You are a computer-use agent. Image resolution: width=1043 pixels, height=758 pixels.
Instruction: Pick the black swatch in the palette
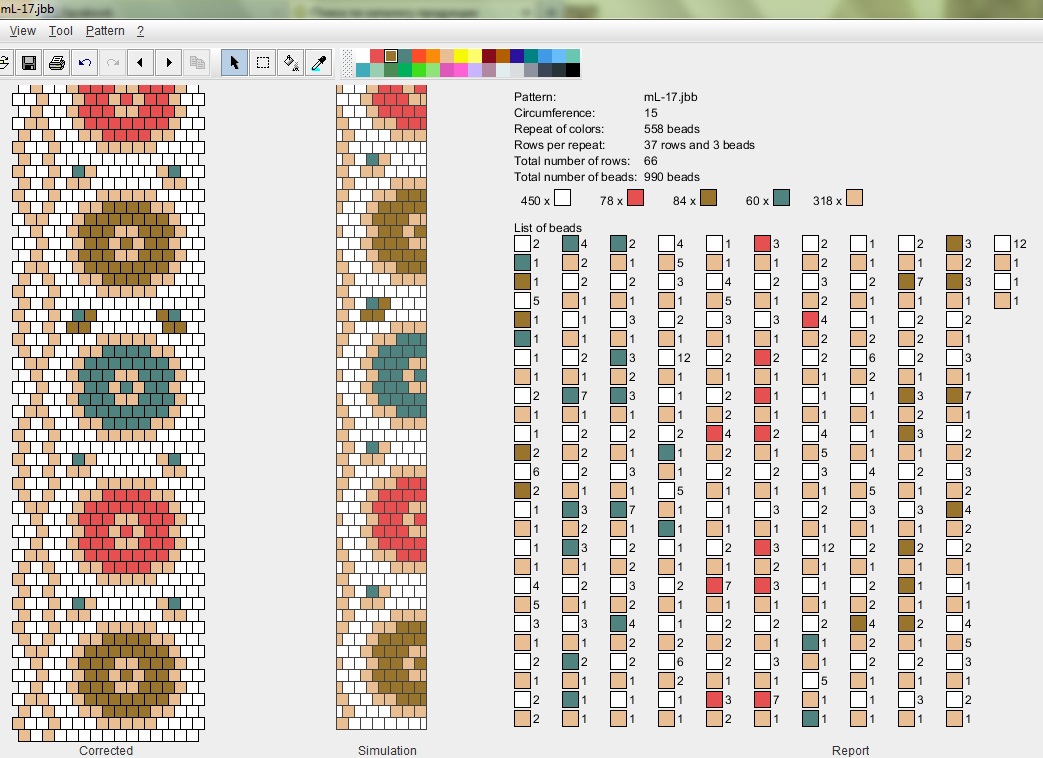pyautogui.click(x=573, y=70)
